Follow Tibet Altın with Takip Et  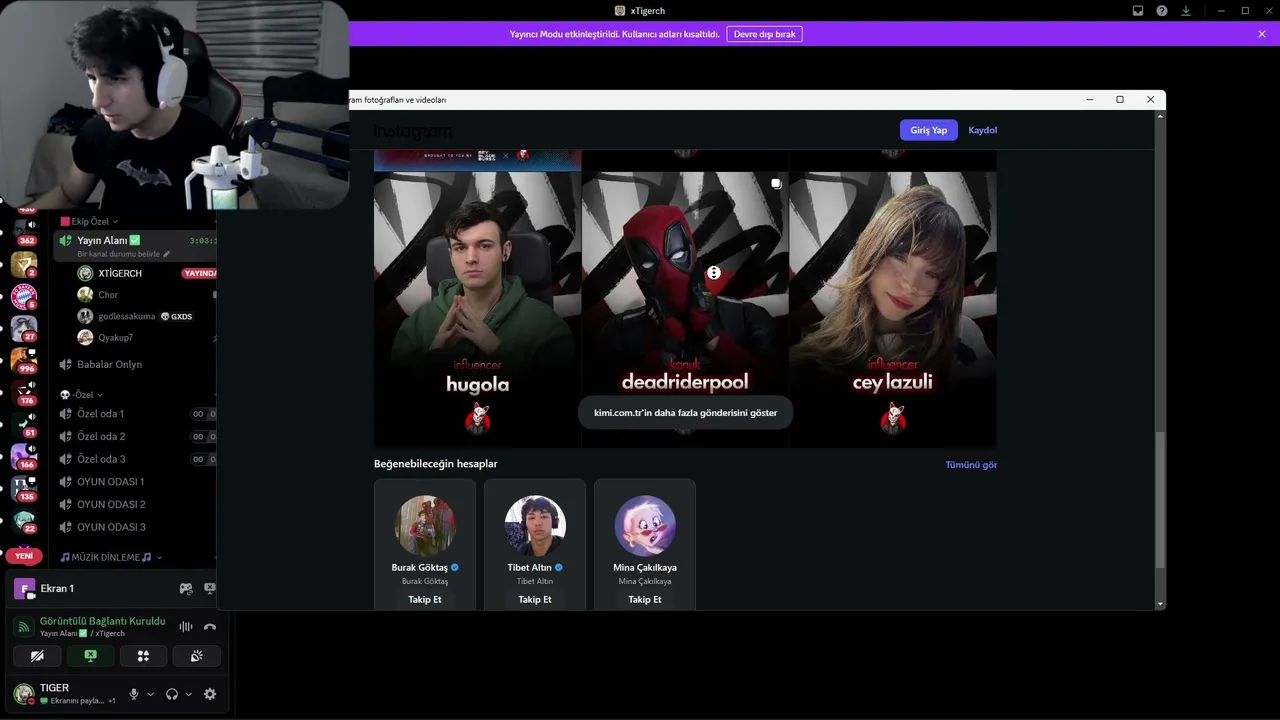[535, 599]
